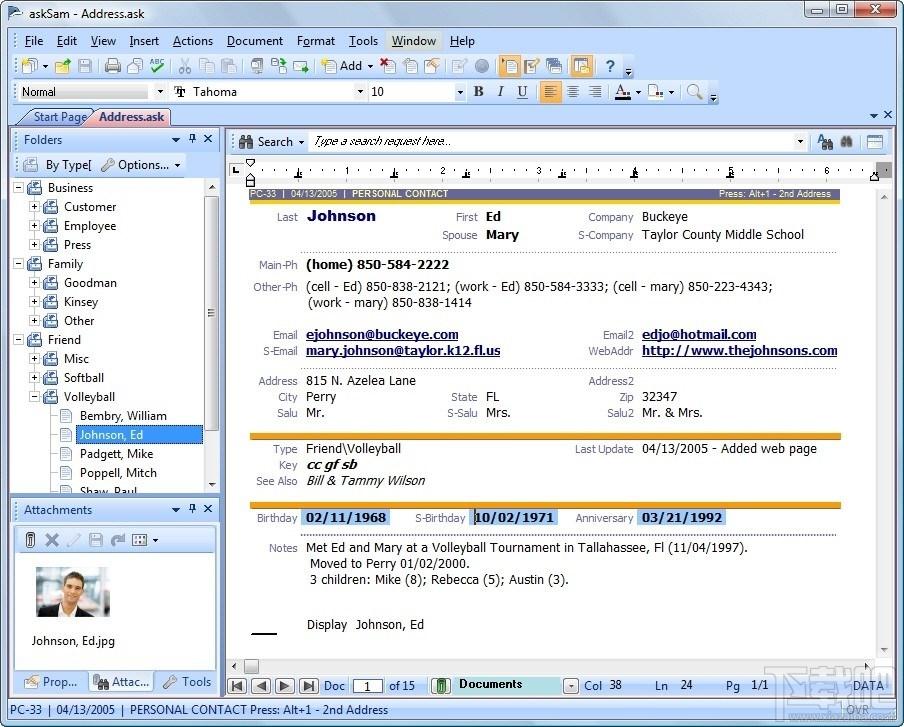The image size is (904, 727).
Task: Go to the last document arrow
Action: (308, 686)
